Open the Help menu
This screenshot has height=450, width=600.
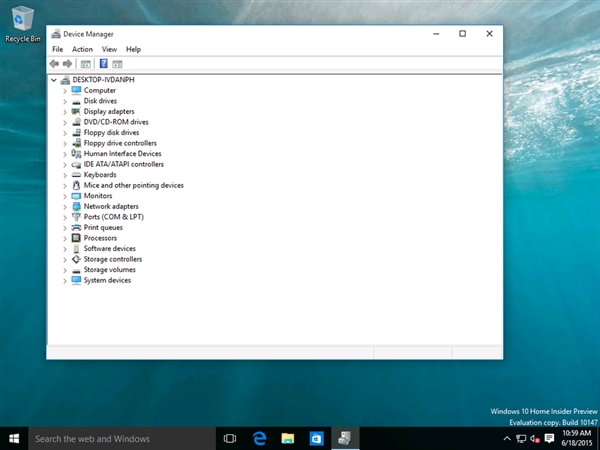tap(133, 49)
